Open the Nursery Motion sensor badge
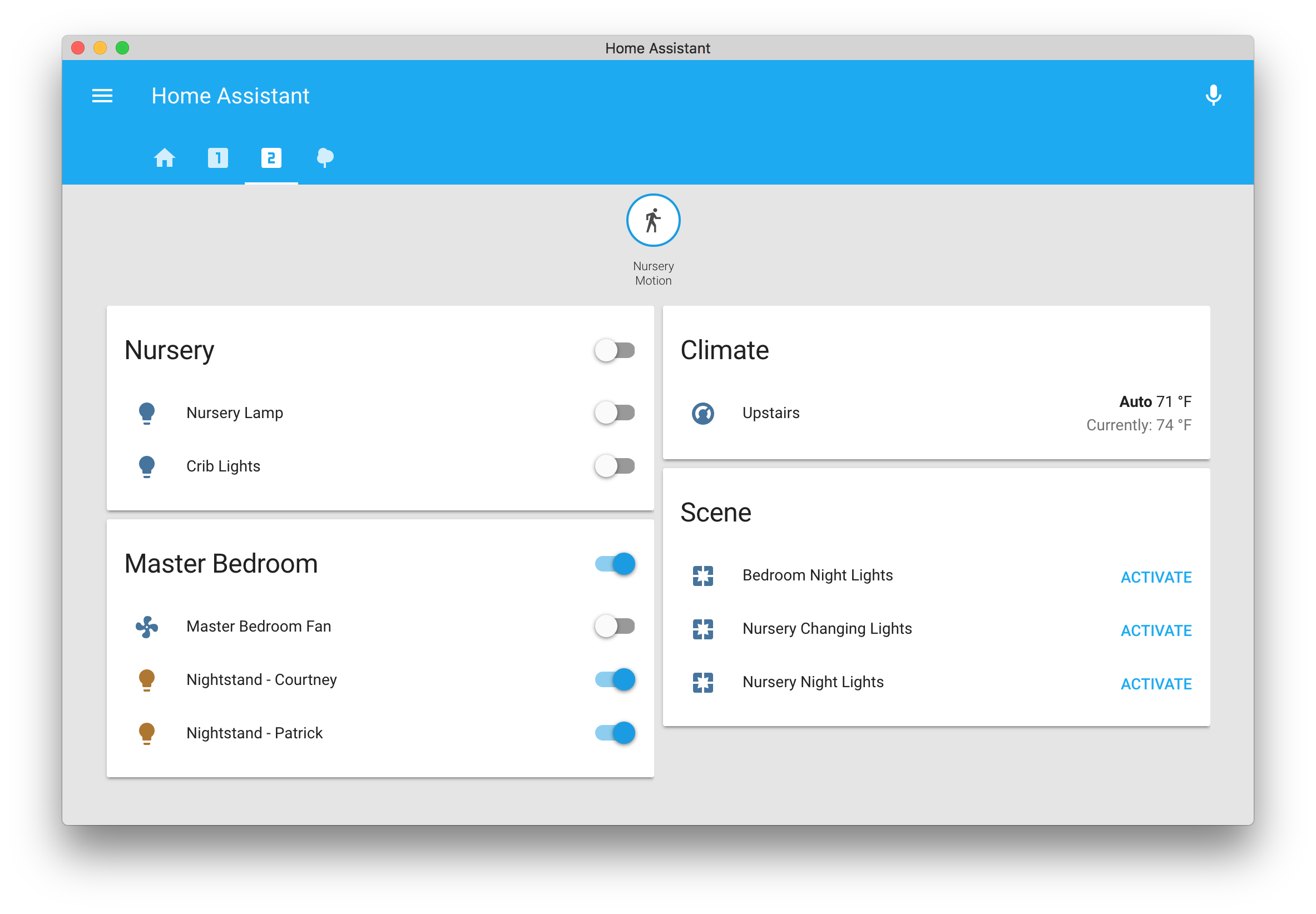The image size is (1316, 914). pyautogui.click(x=652, y=221)
